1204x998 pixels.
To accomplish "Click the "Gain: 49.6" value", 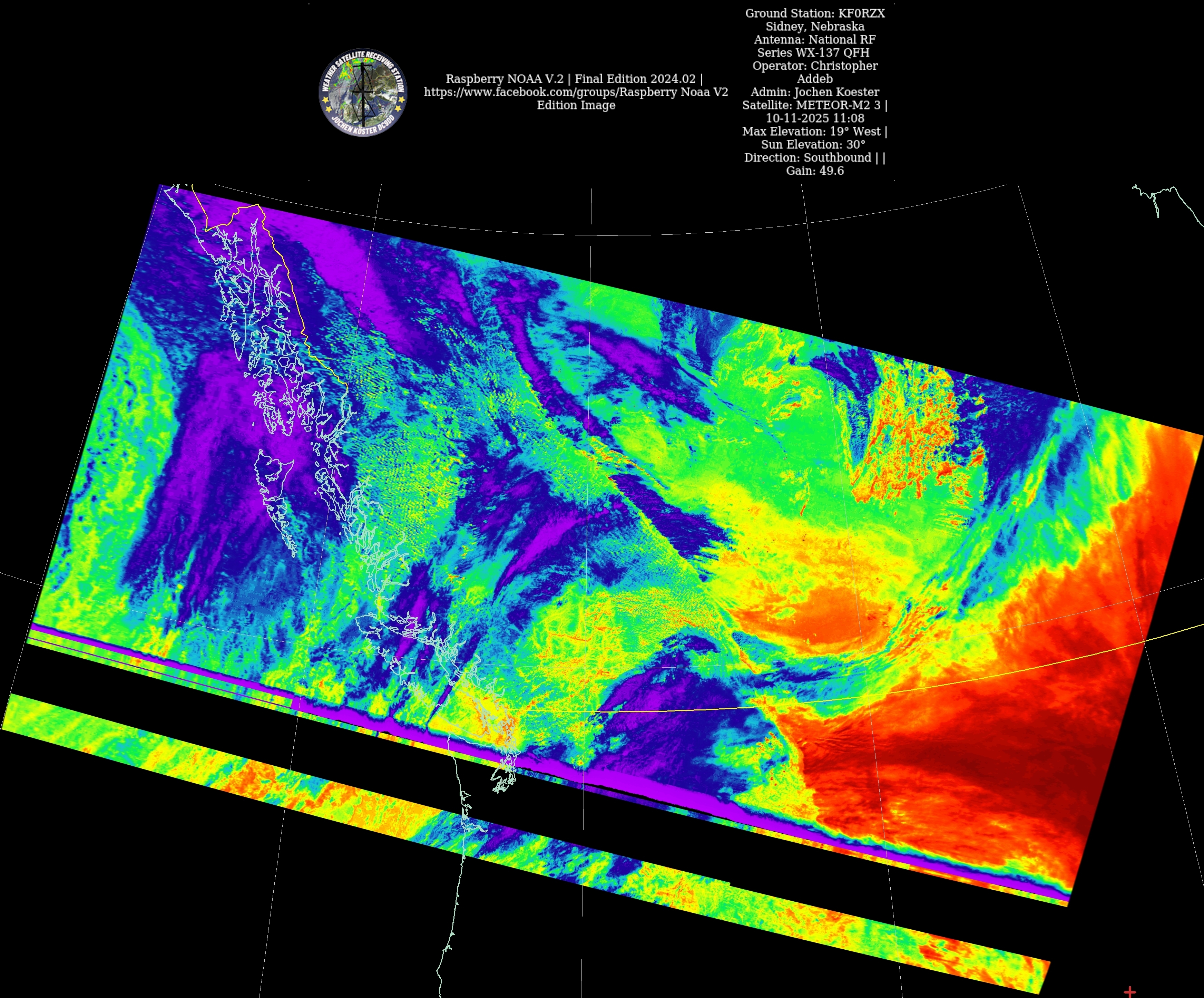I will click(815, 171).
